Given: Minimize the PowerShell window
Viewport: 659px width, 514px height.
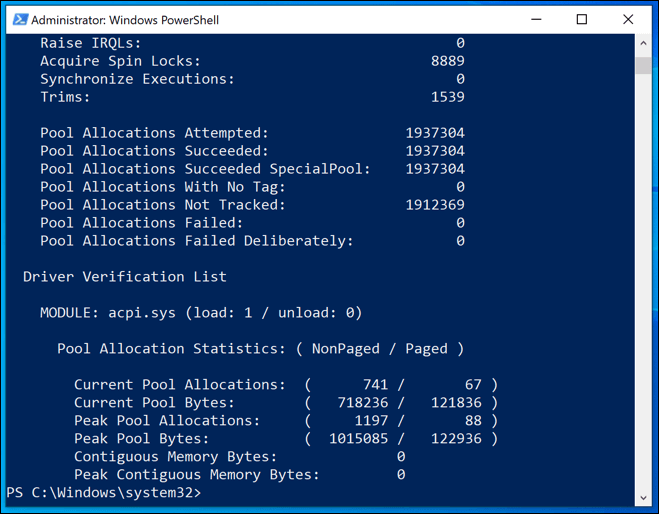Looking at the screenshot, I should click(536, 19).
